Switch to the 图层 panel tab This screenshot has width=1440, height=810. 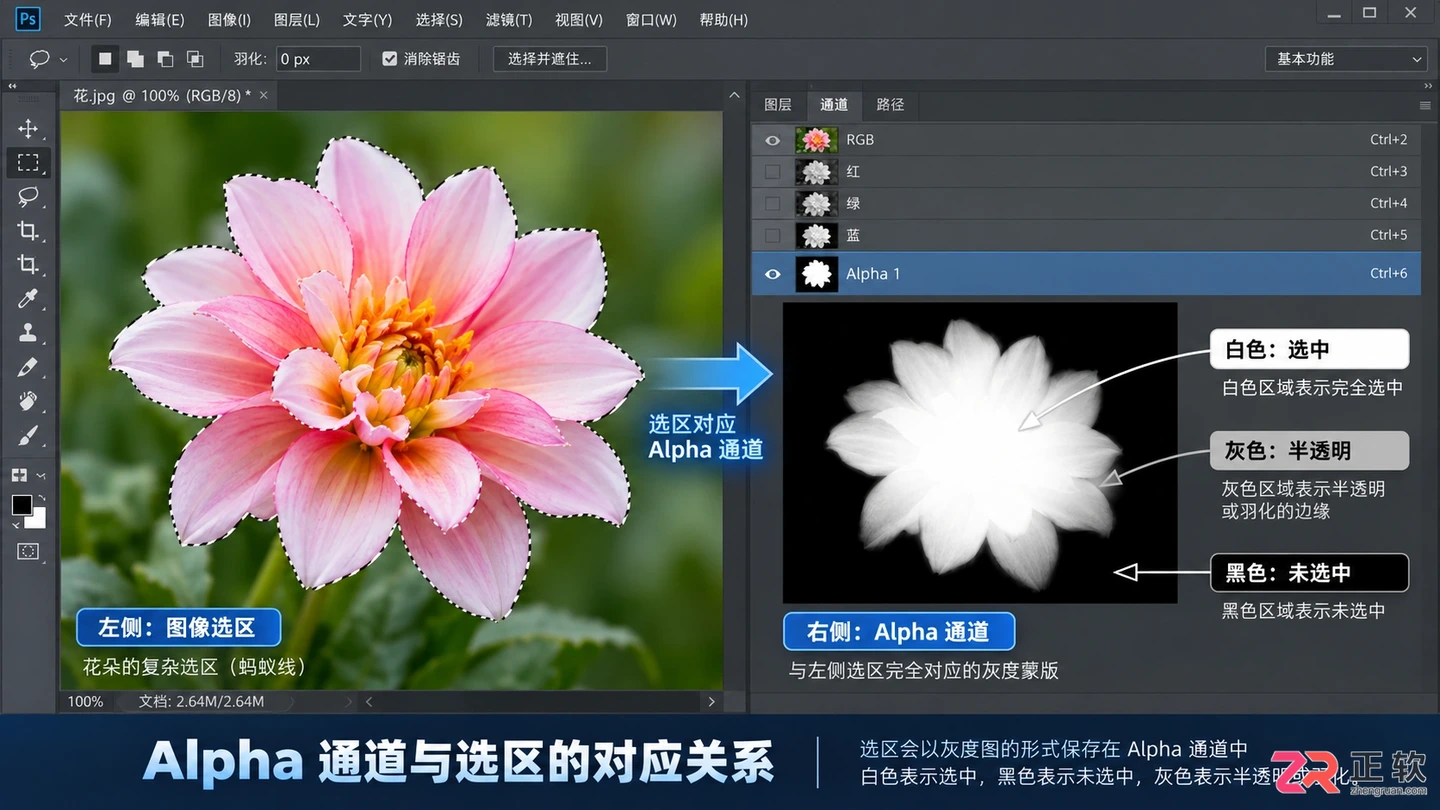tap(778, 104)
